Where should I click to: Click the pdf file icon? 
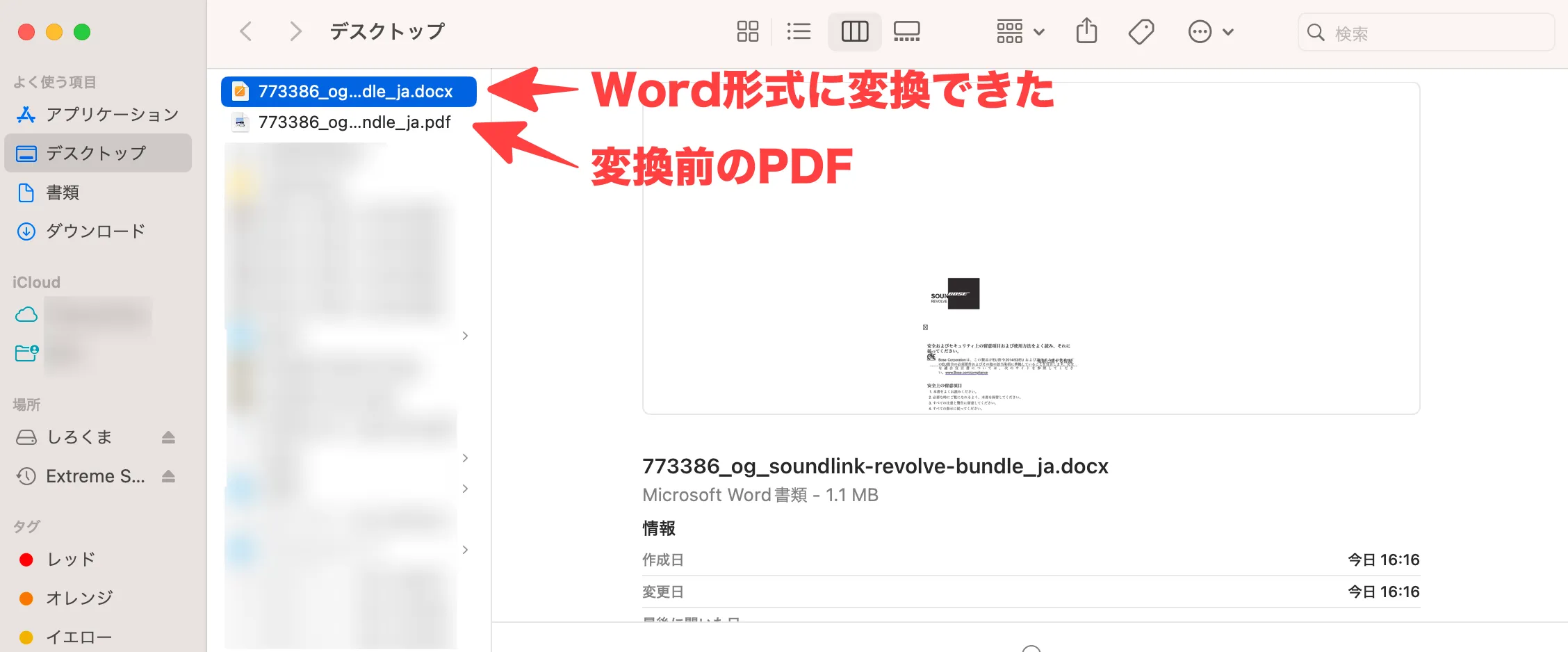pos(240,122)
